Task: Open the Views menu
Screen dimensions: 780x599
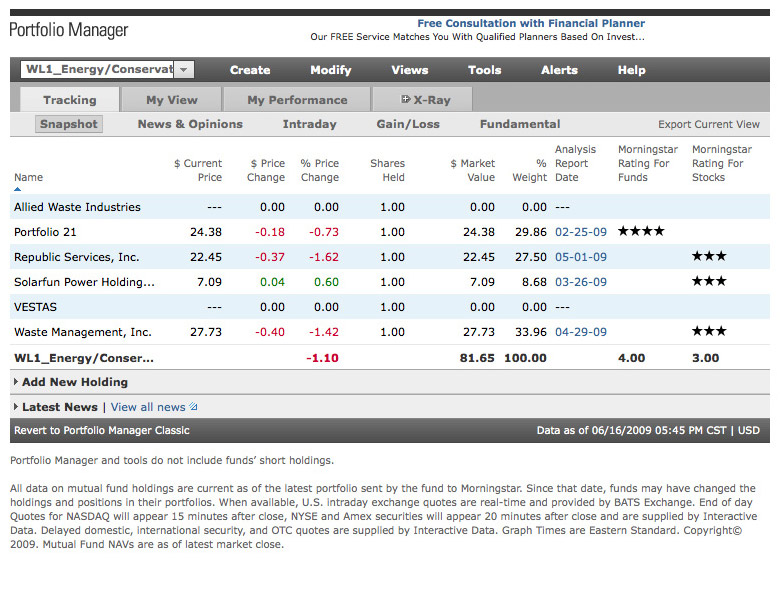Action: pos(409,70)
